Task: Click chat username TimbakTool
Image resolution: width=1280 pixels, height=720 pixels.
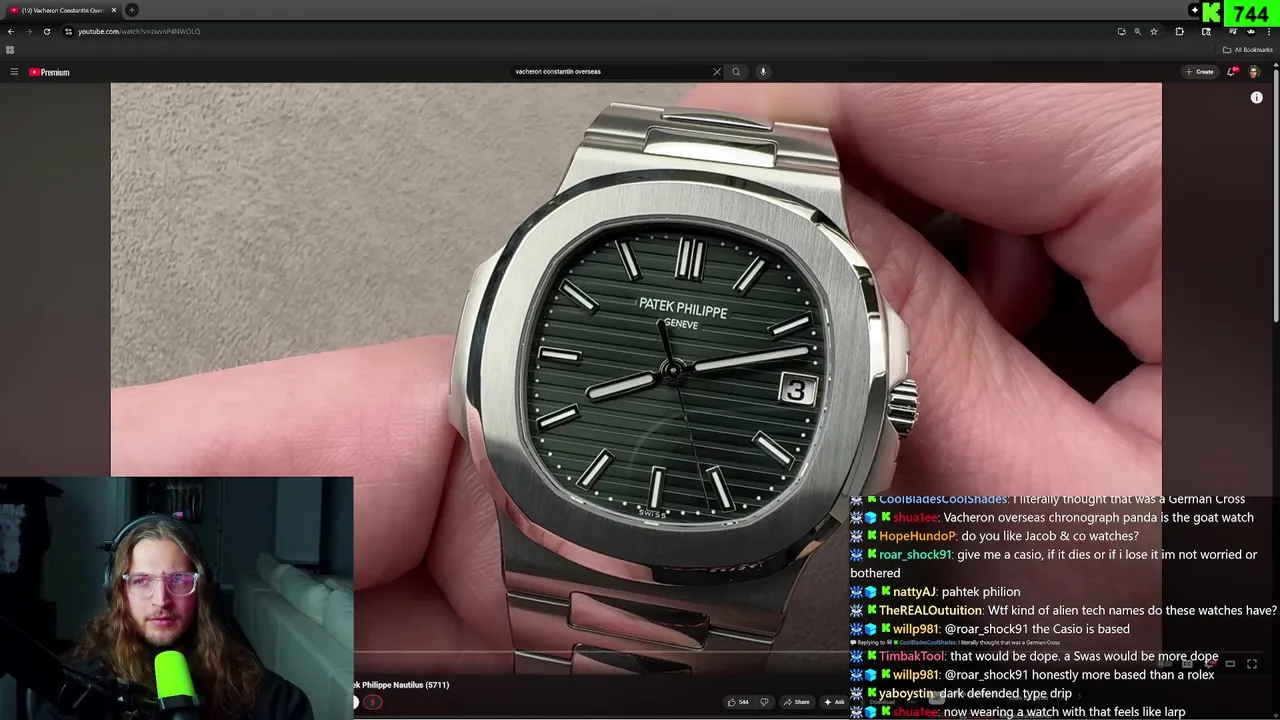Action: [x=912, y=656]
